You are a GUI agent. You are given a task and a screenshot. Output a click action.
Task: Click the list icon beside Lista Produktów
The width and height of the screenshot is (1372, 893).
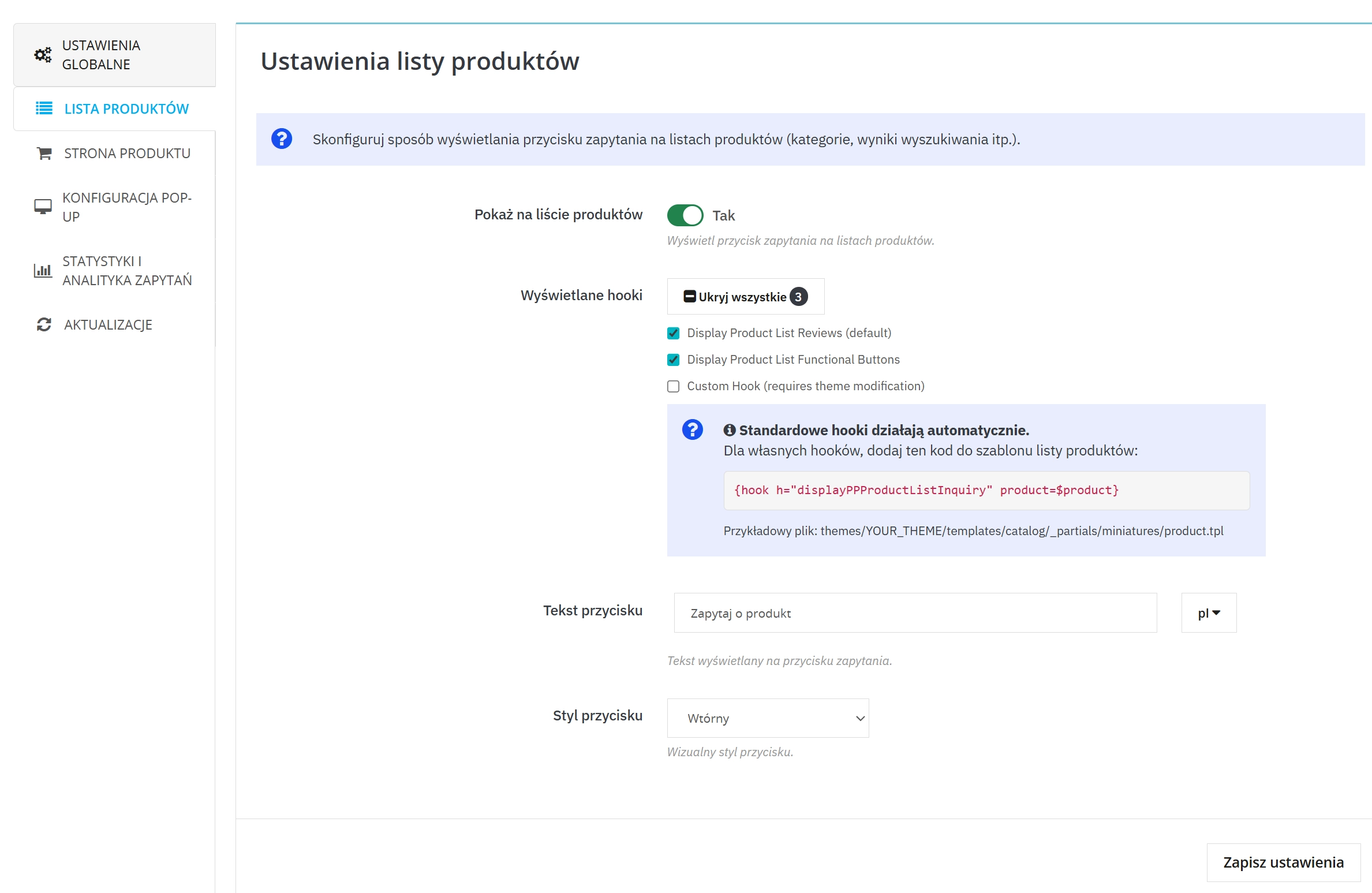(44, 109)
